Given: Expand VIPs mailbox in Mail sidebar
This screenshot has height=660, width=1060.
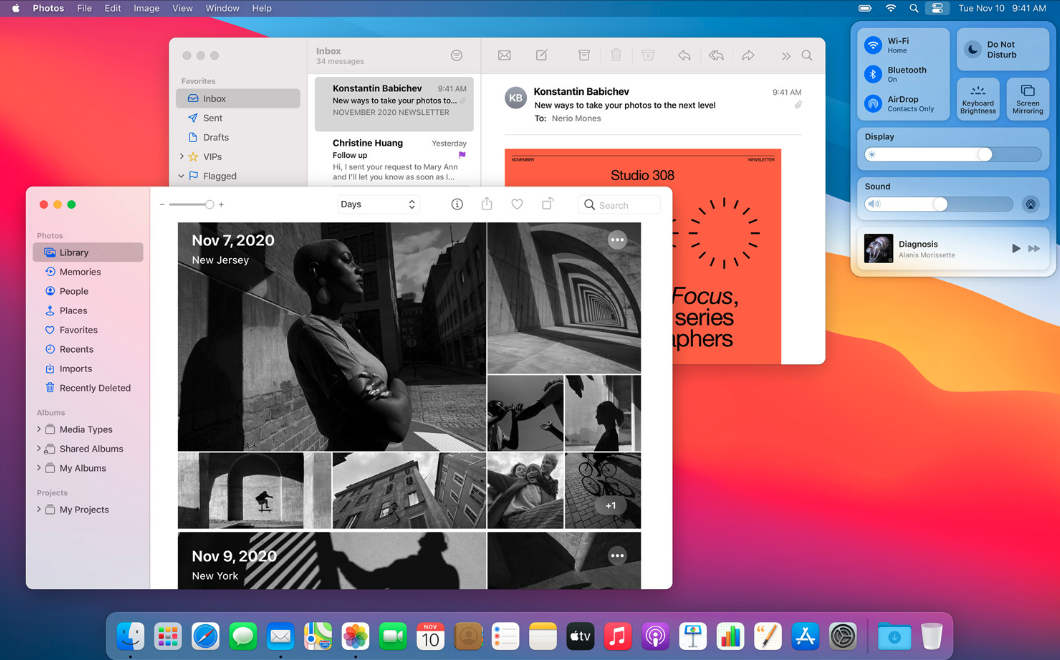Looking at the screenshot, I should pos(182,156).
